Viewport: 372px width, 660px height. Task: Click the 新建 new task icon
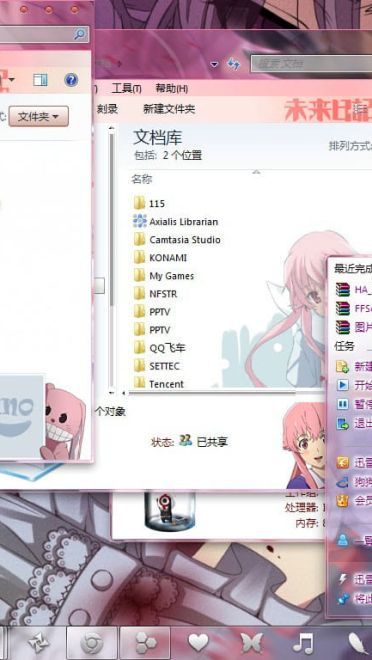[343, 367]
